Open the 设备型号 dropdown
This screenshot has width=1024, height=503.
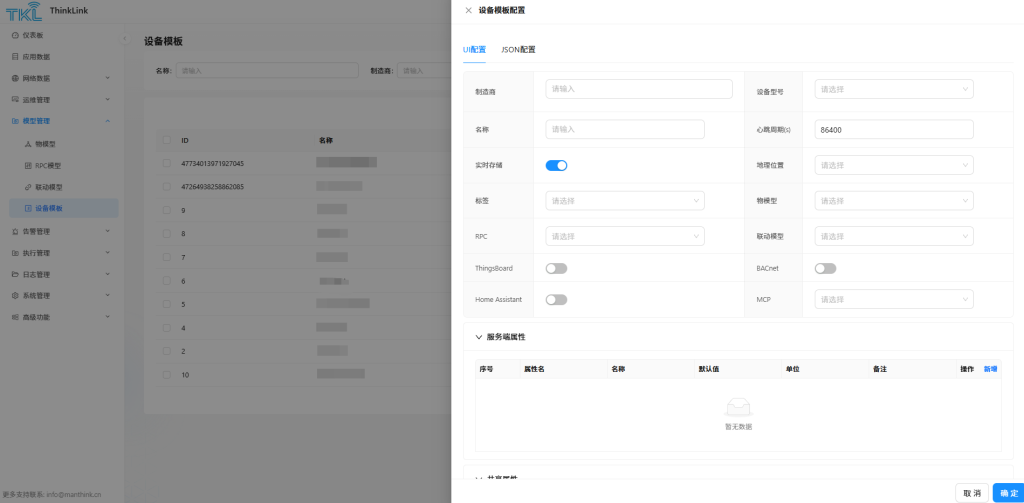point(894,89)
